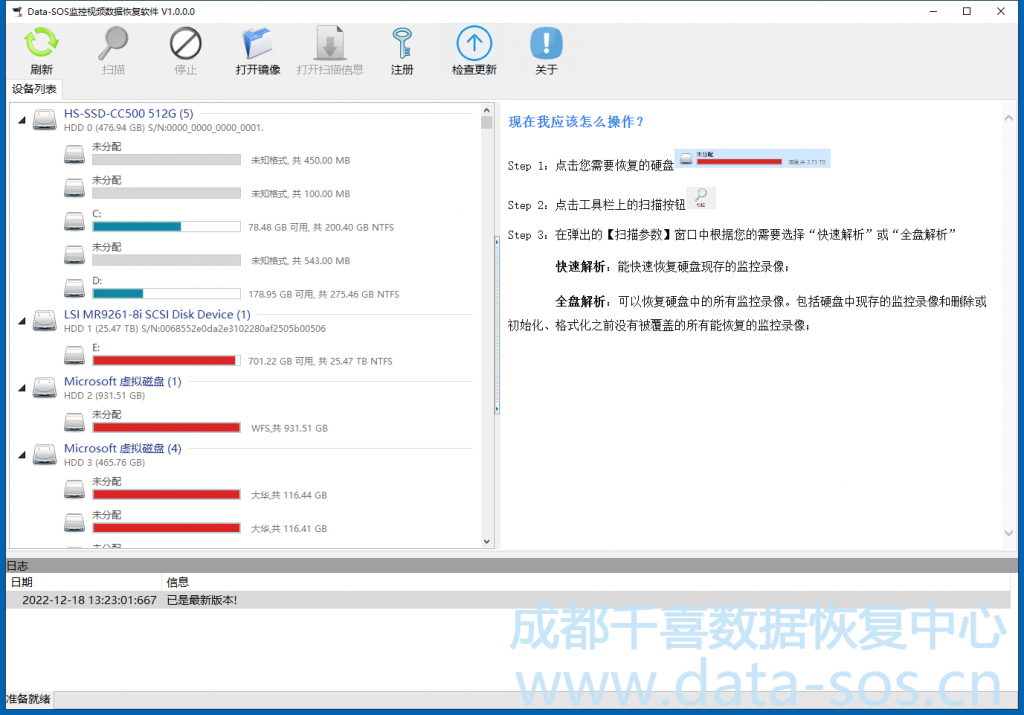Collapse Microsoft 虚拟磁盘 (4) node
The height and width of the screenshot is (715, 1024).
tap(22, 454)
